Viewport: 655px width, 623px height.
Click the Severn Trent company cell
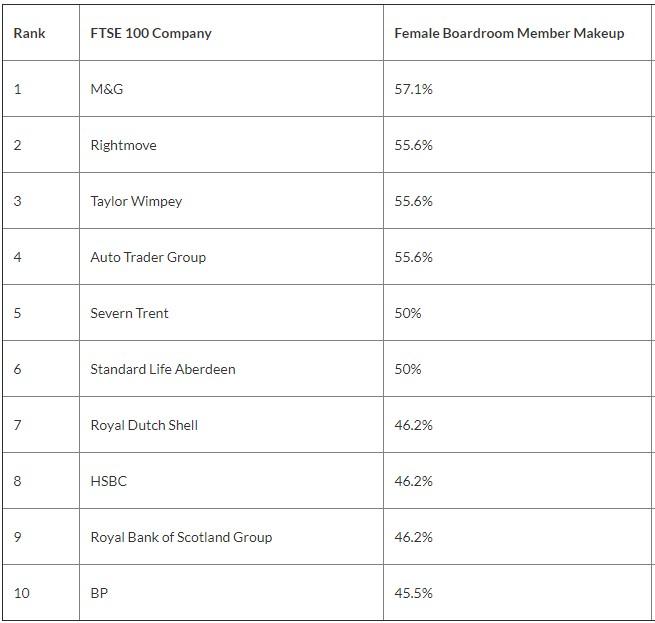(129, 313)
